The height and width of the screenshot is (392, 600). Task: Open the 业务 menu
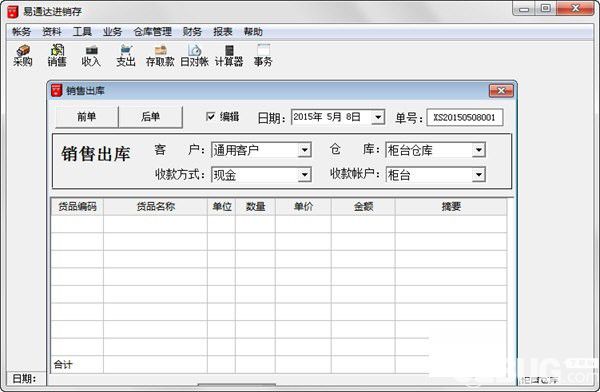(x=112, y=32)
